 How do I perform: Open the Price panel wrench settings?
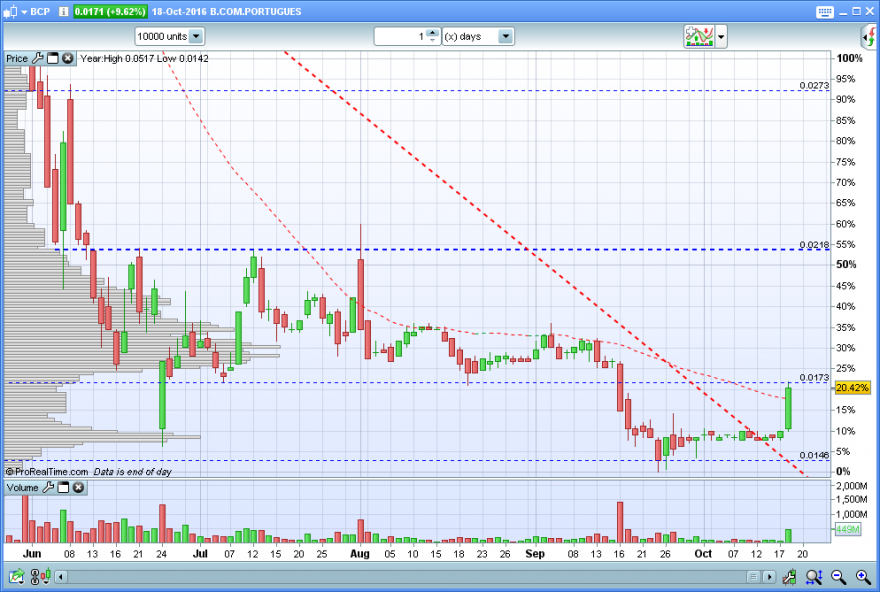[x=38, y=58]
